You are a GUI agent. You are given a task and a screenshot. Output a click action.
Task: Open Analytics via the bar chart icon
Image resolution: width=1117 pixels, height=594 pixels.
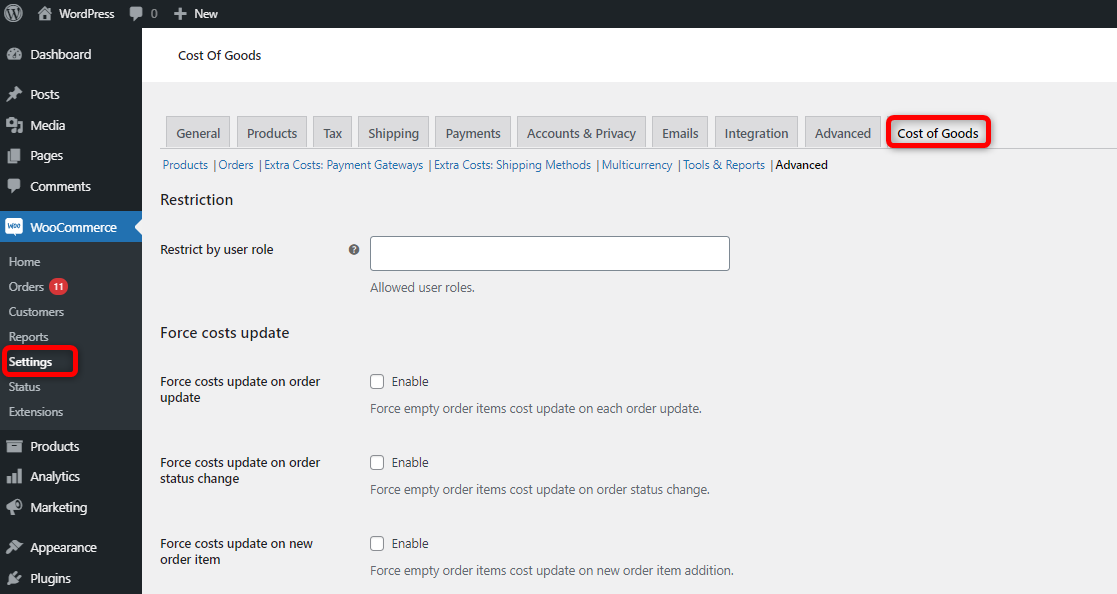pyautogui.click(x=16, y=476)
